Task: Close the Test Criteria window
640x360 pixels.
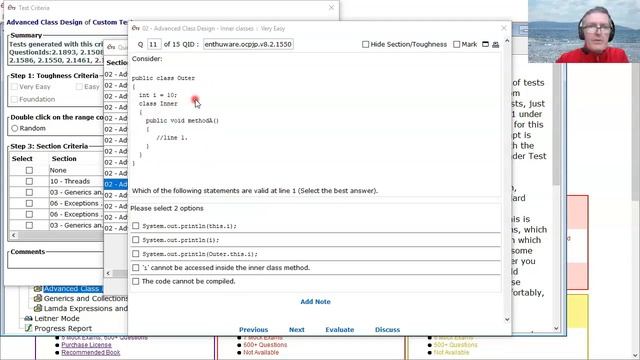Action: [331, 7]
